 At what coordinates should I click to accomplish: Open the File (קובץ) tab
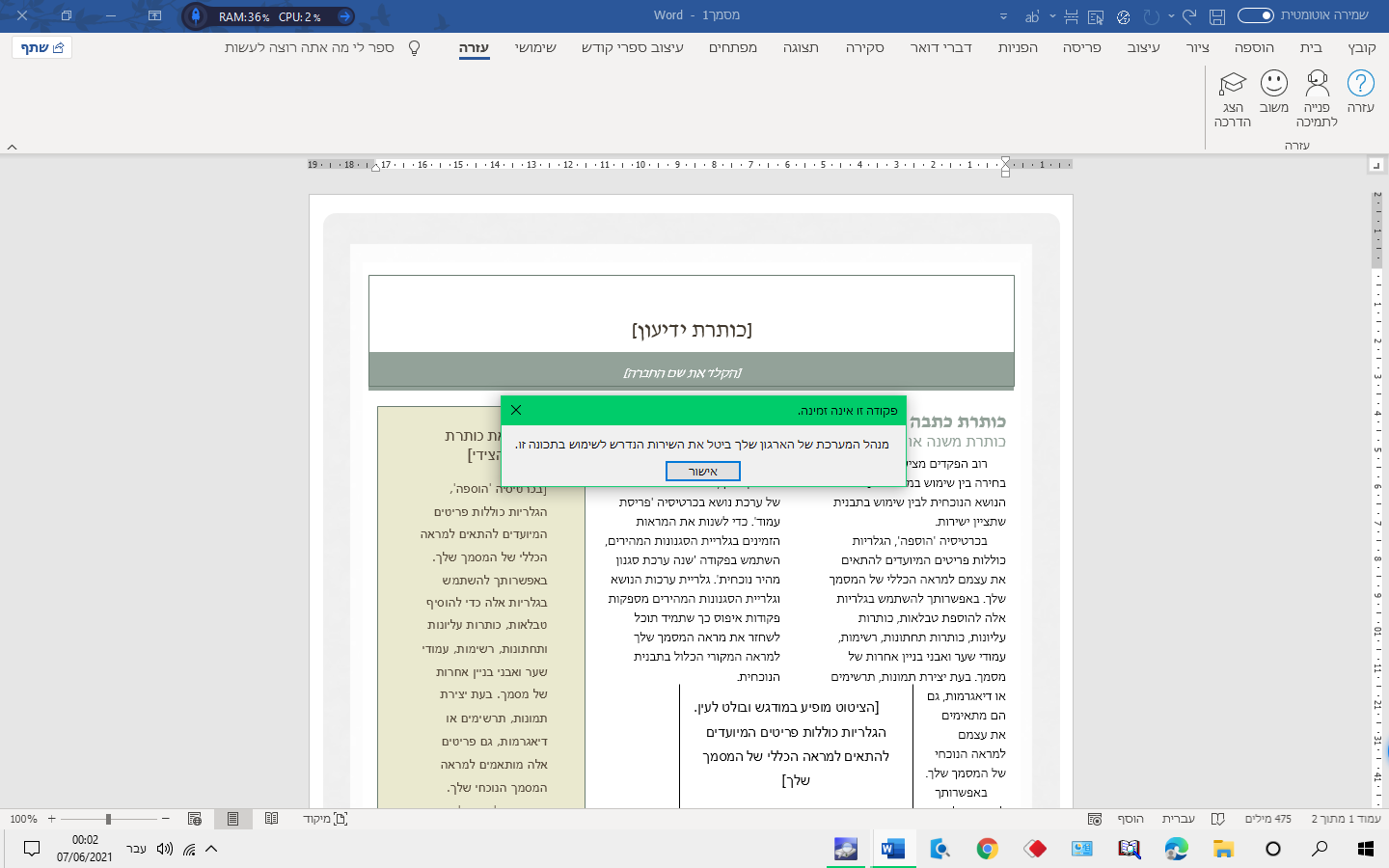tap(1361, 47)
